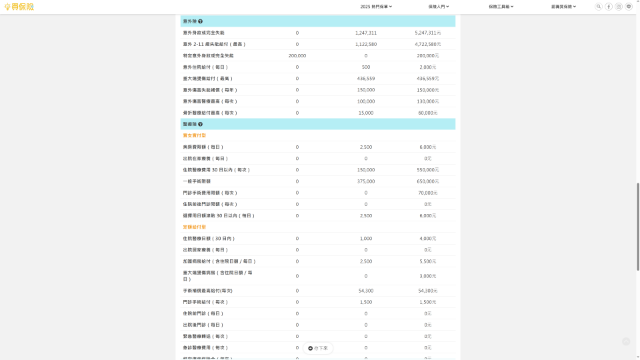Click the total 650,000元
640x360 pixels.
point(428,181)
